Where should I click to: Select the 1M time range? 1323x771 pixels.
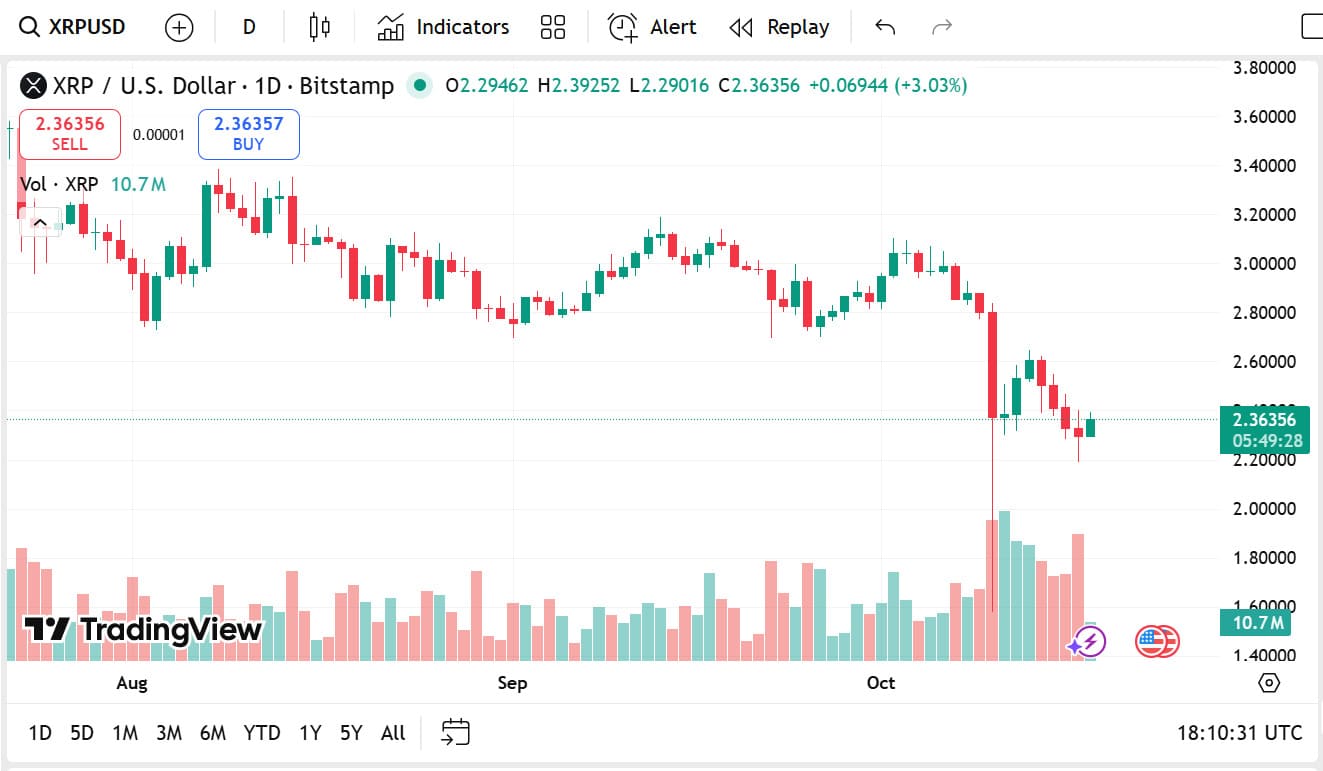pyautogui.click(x=125, y=733)
